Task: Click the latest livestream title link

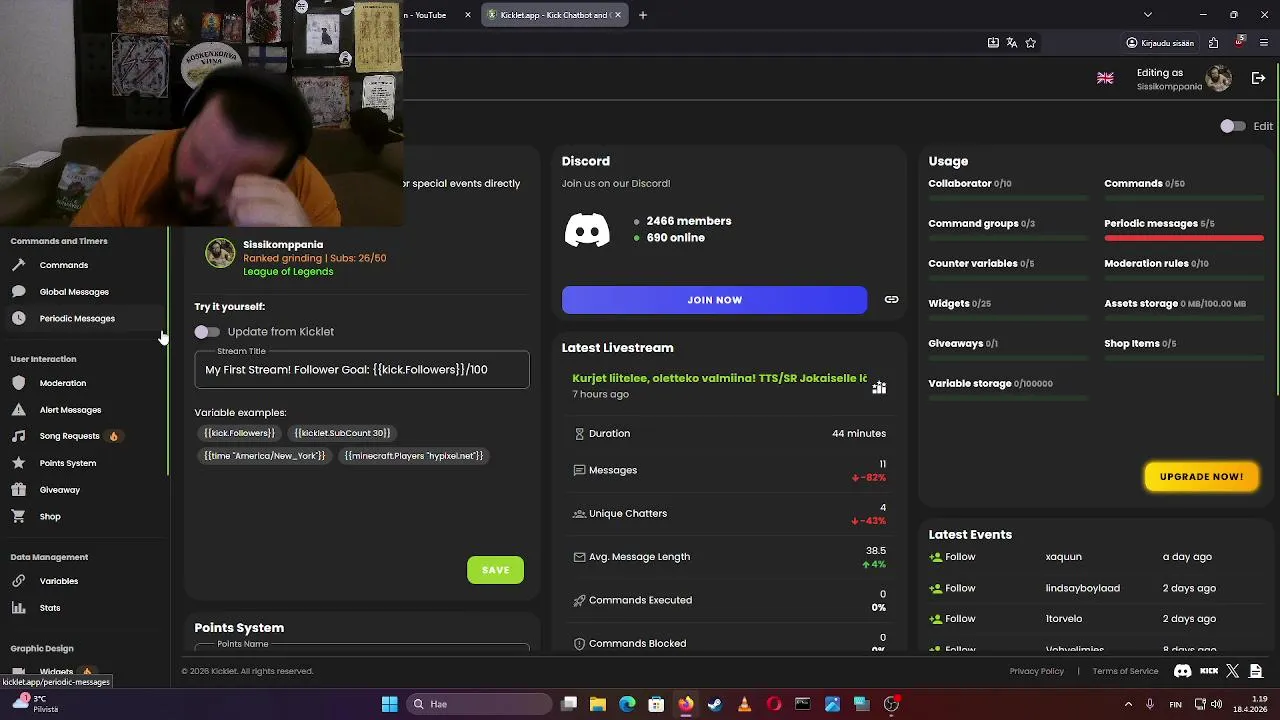Action: point(719,378)
